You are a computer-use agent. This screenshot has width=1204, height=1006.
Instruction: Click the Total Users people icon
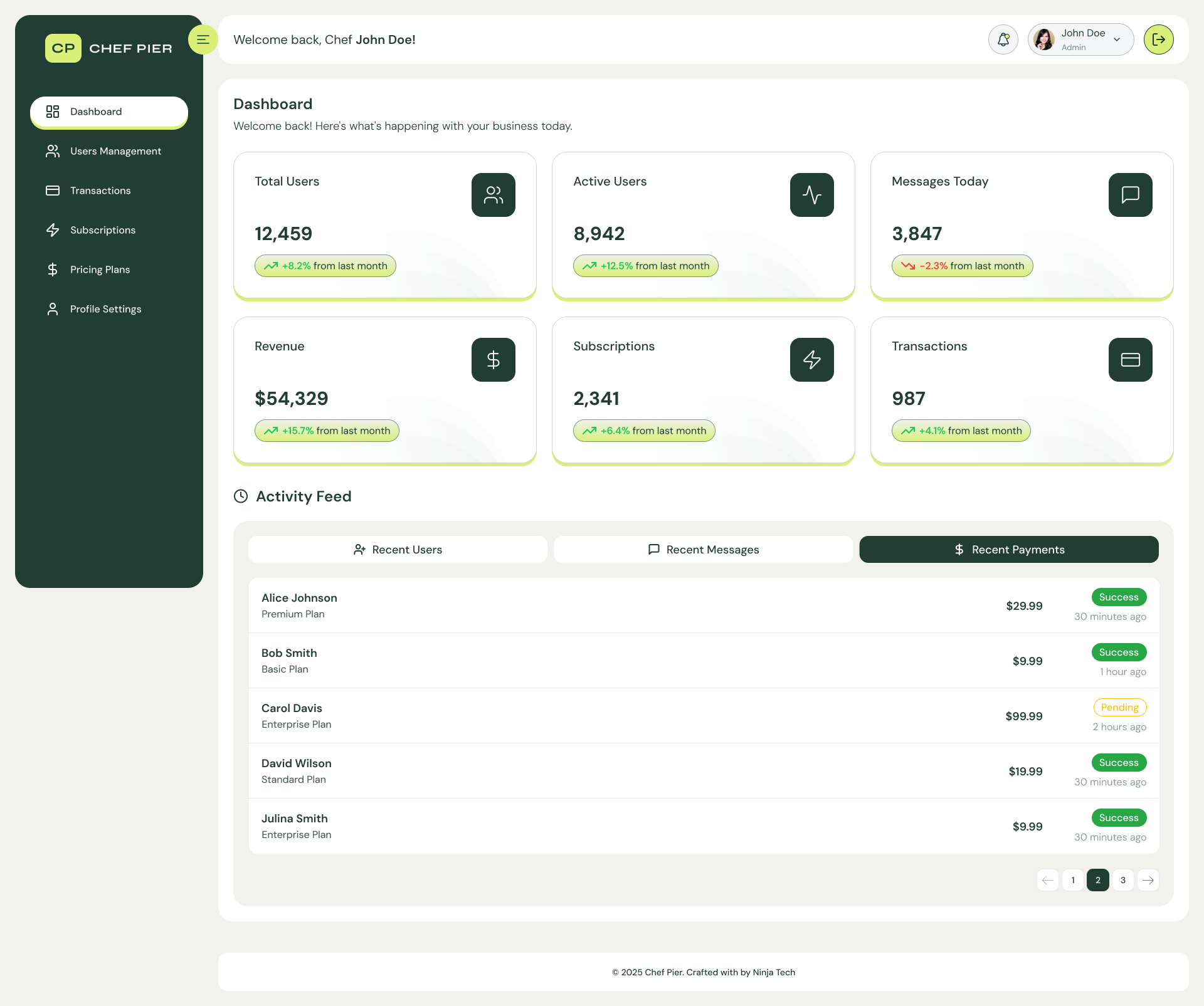493,195
